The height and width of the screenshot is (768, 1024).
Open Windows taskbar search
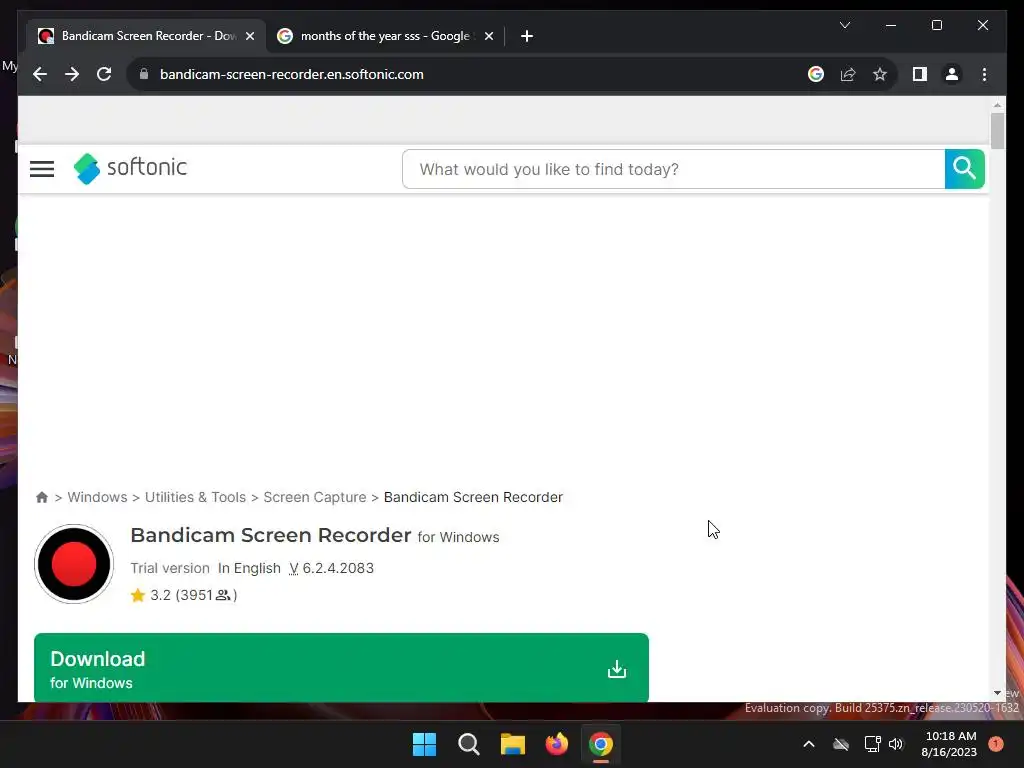[x=469, y=744]
